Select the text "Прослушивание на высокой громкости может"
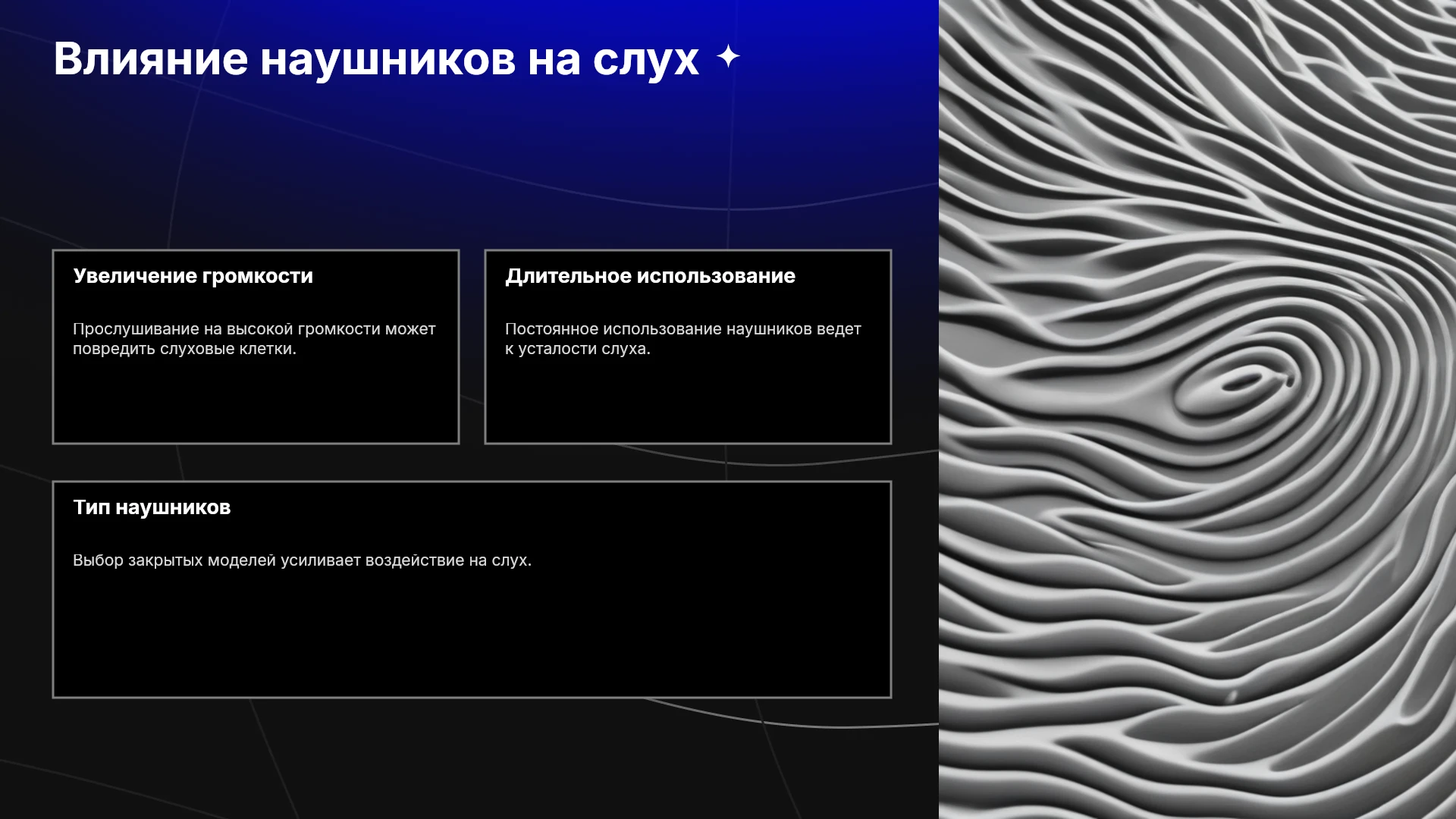The image size is (1456, 819). click(x=254, y=329)
